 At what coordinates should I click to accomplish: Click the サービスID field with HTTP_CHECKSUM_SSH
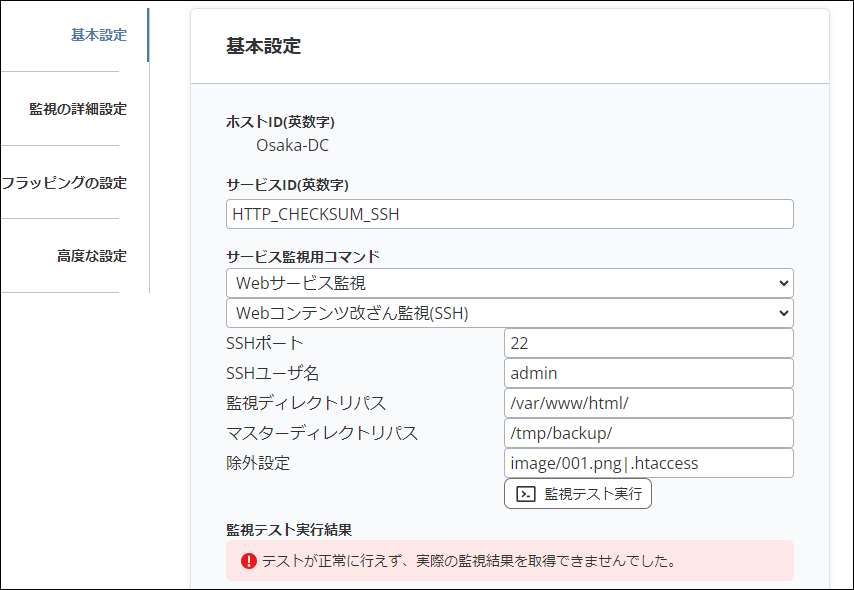click(510, 214)
